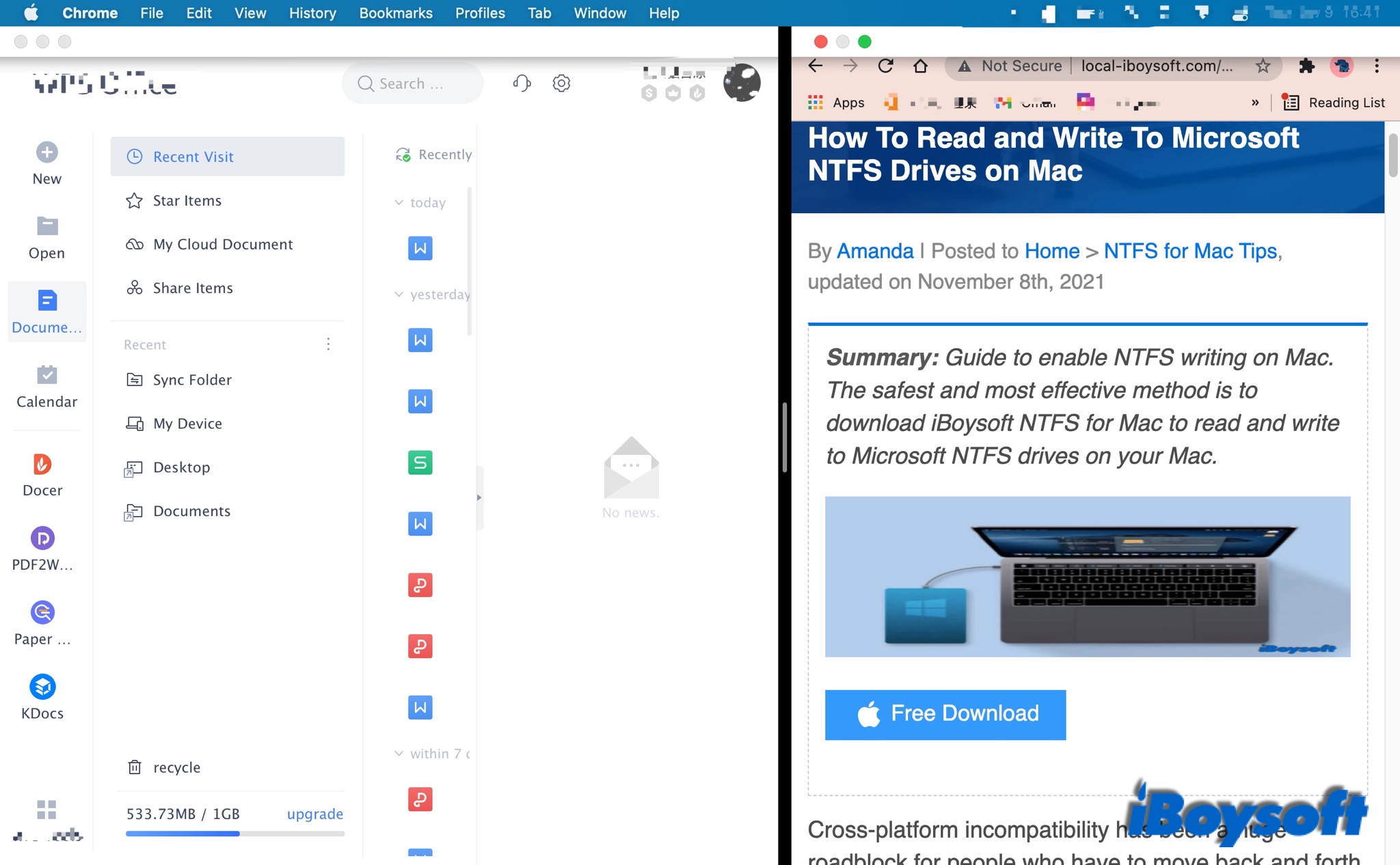Click the Free Download button

945,714
